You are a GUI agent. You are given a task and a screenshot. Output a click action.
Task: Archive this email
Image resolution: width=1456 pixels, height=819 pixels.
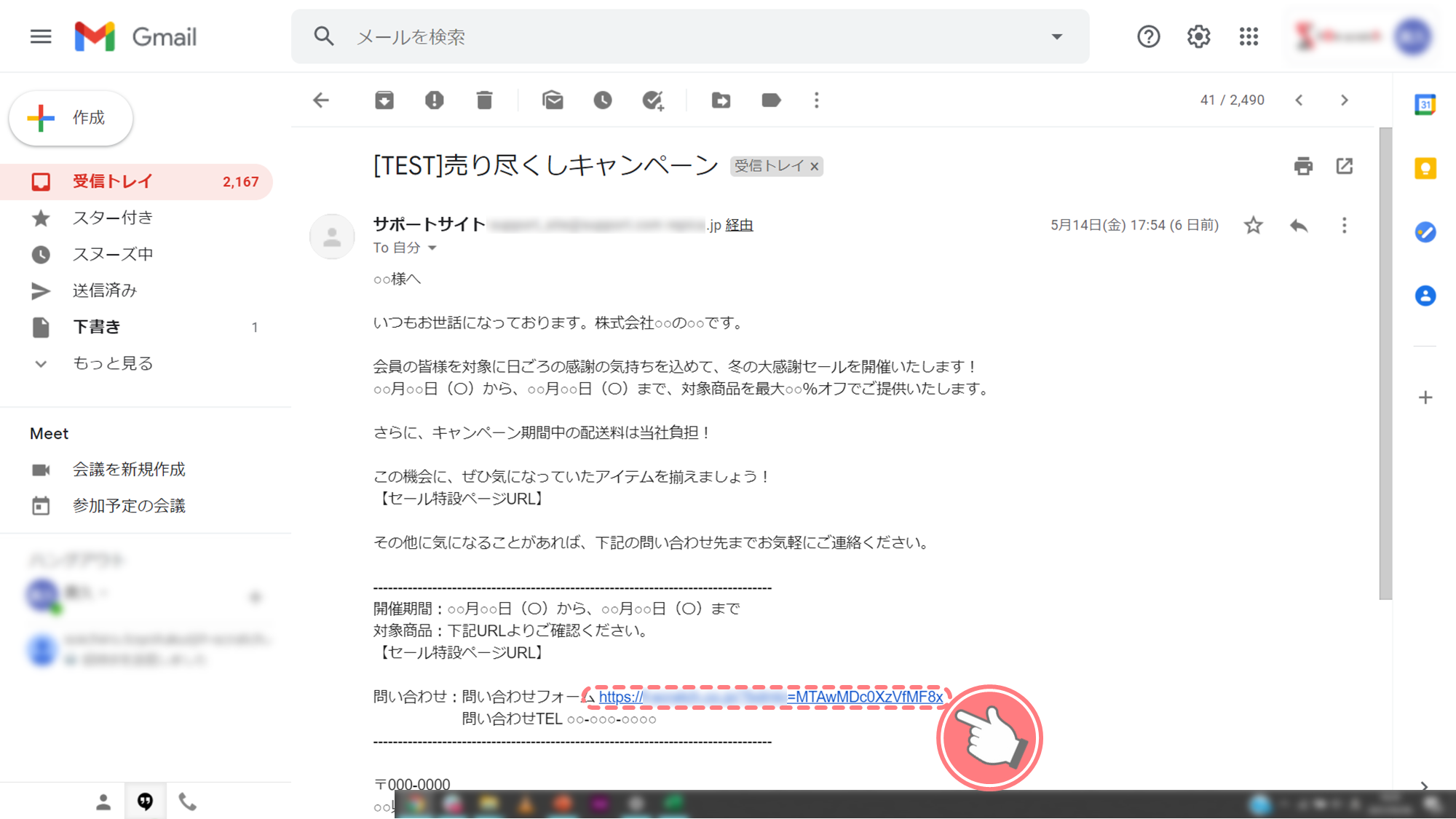(384, 100)
